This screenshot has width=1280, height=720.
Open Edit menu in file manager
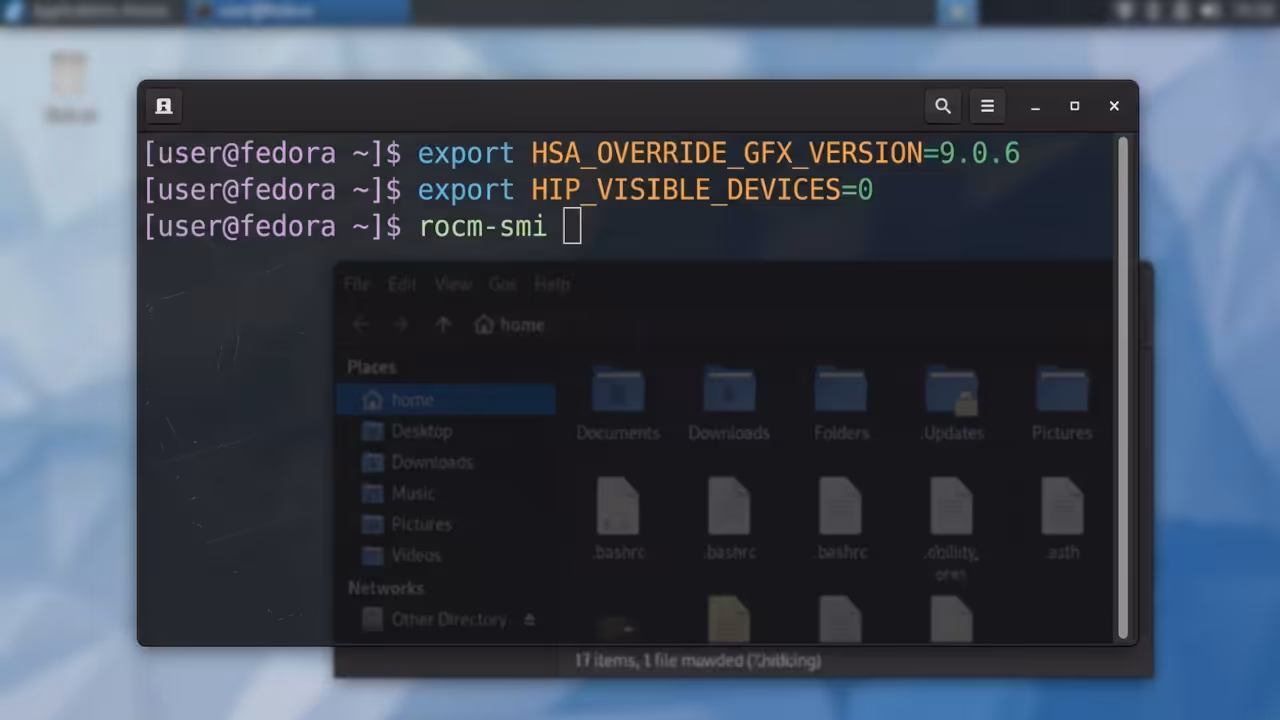tap(402, 284)
